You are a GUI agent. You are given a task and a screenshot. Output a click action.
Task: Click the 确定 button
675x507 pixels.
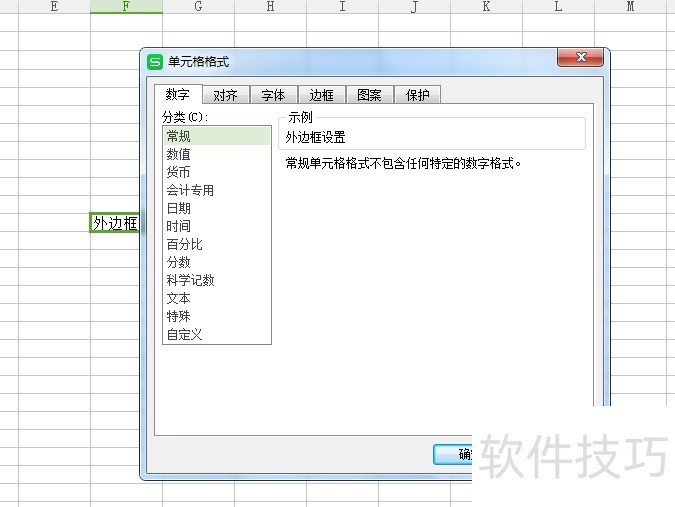453,454
